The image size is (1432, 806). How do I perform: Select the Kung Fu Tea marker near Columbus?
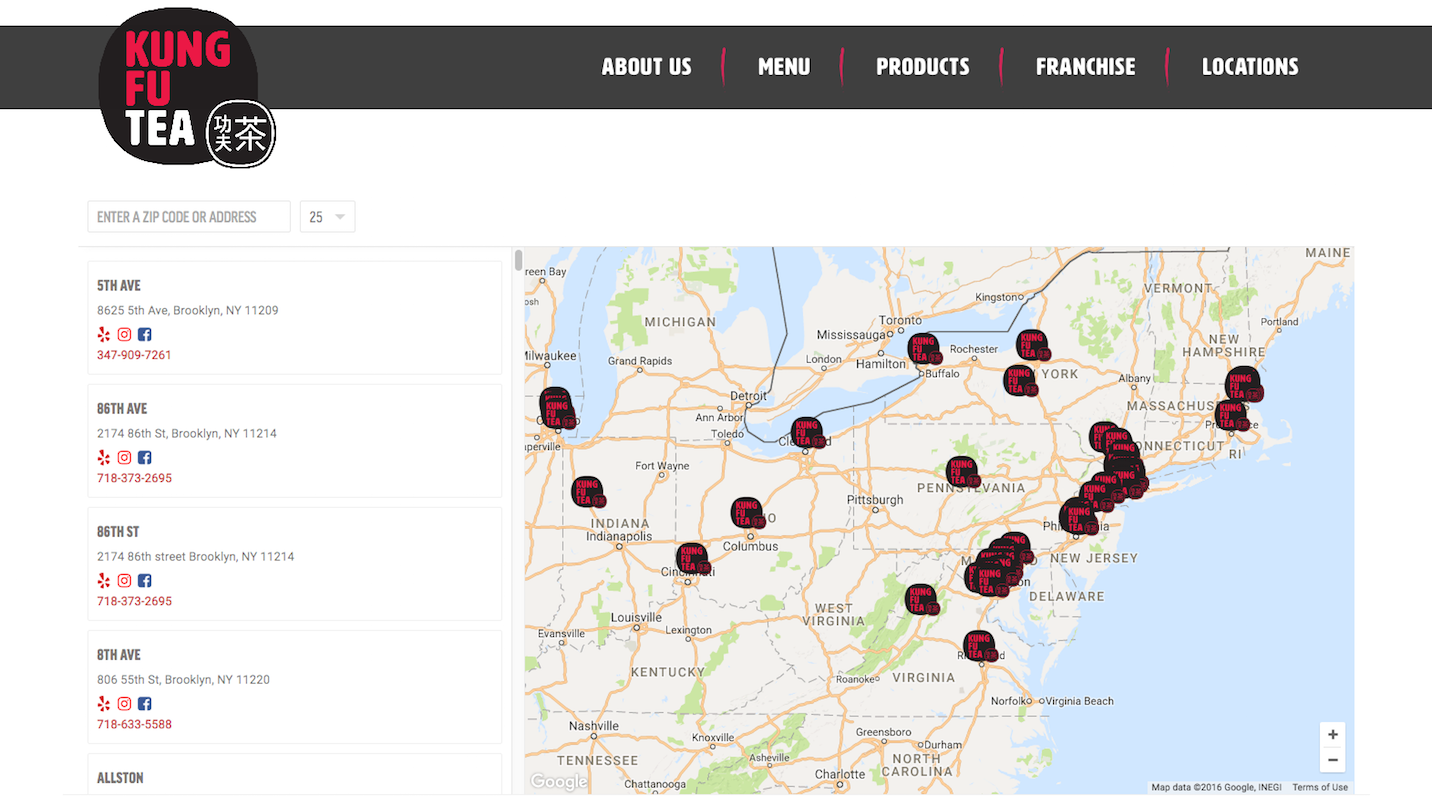pyautogui.click(x=748, y=514)
